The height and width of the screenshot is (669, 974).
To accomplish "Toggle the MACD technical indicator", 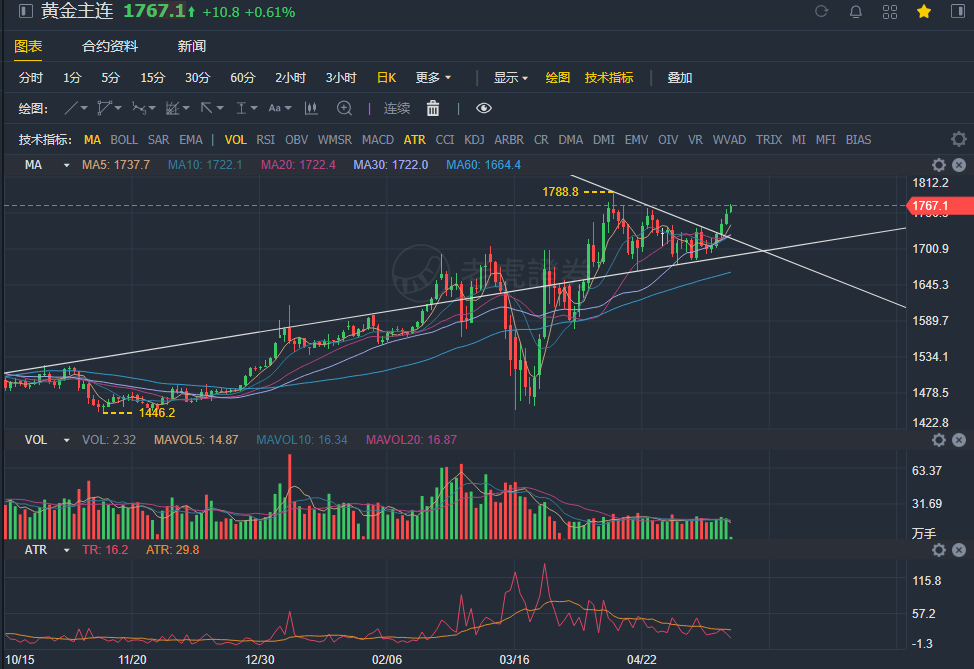I will coord(378,140).
